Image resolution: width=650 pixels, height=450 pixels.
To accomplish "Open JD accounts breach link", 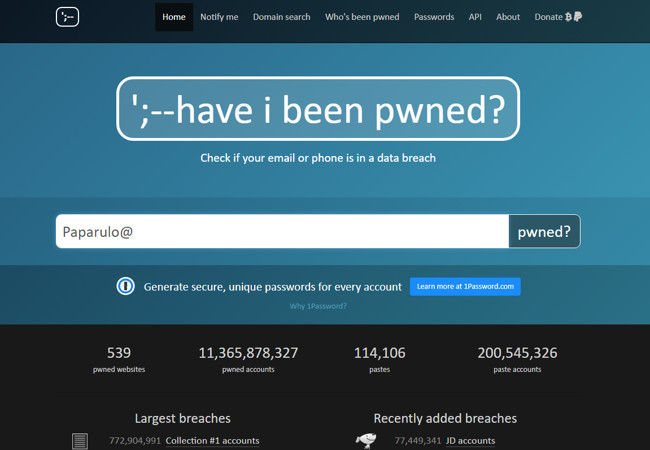I will (x=471, y=441).
